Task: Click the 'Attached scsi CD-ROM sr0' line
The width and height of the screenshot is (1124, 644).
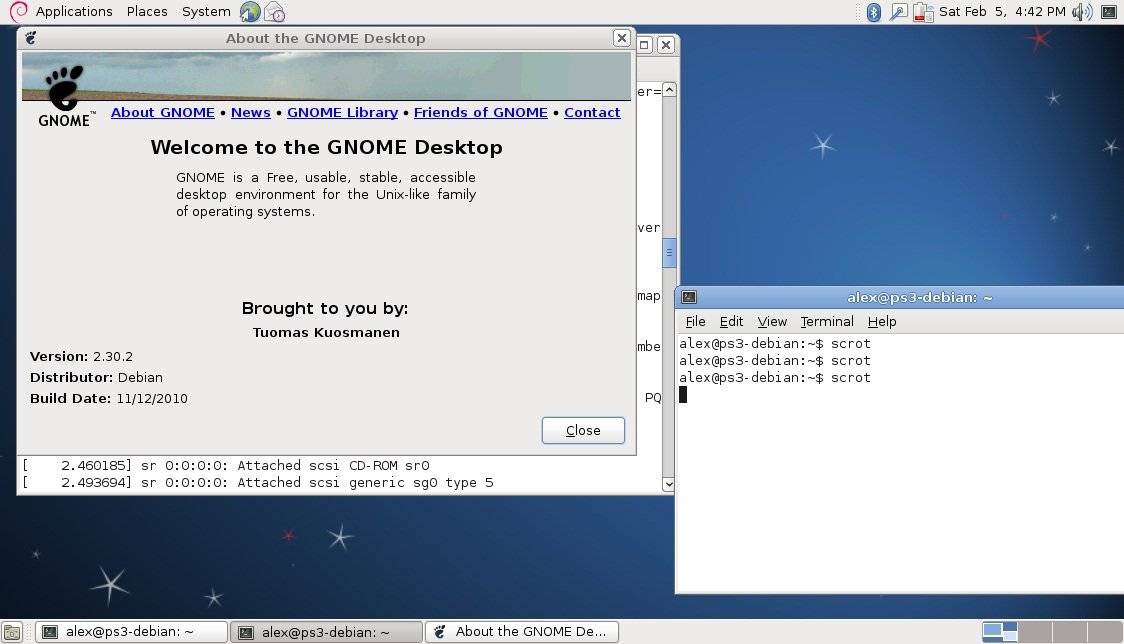Action: [226, 465]
